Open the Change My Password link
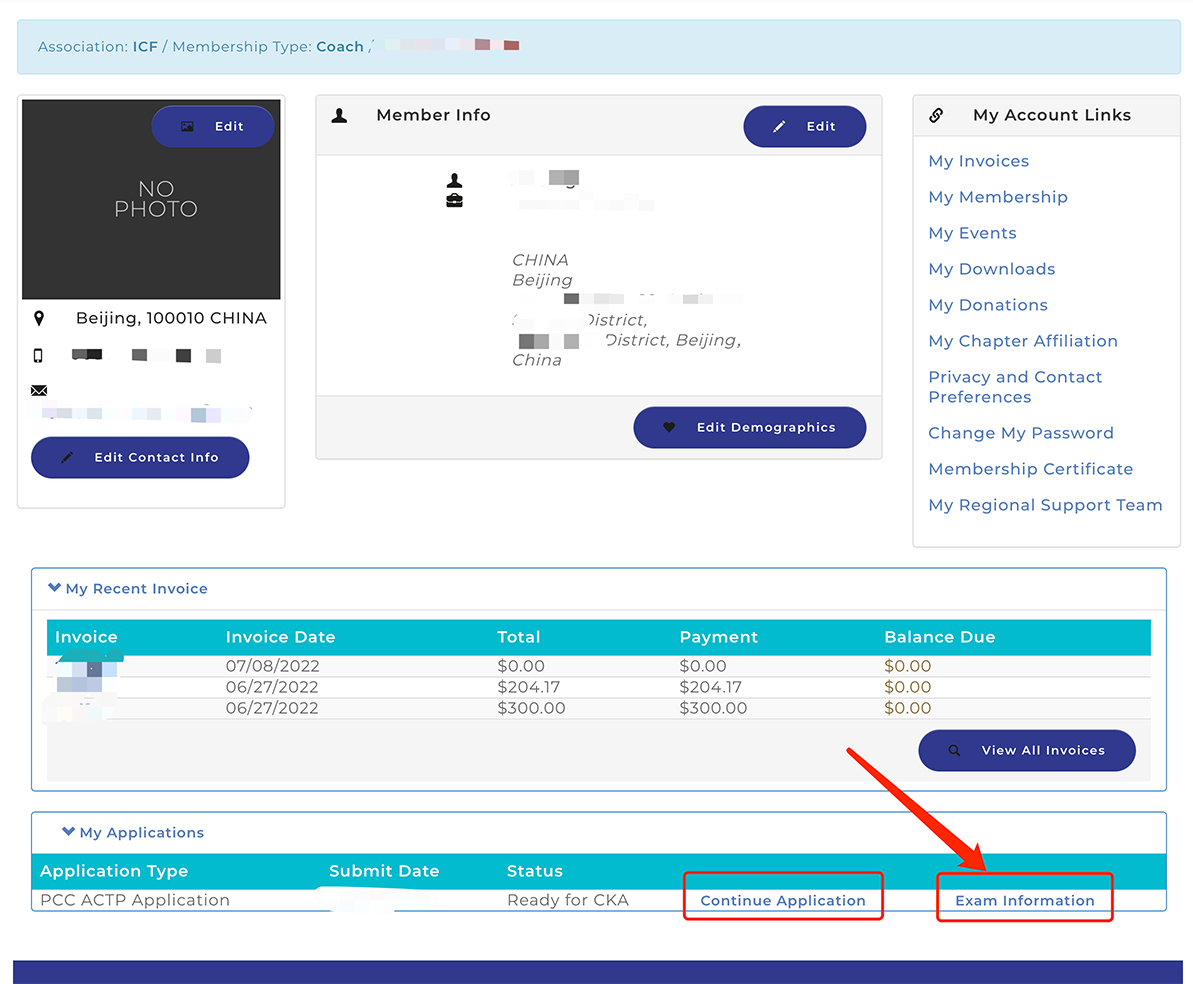 [1020, 433]
